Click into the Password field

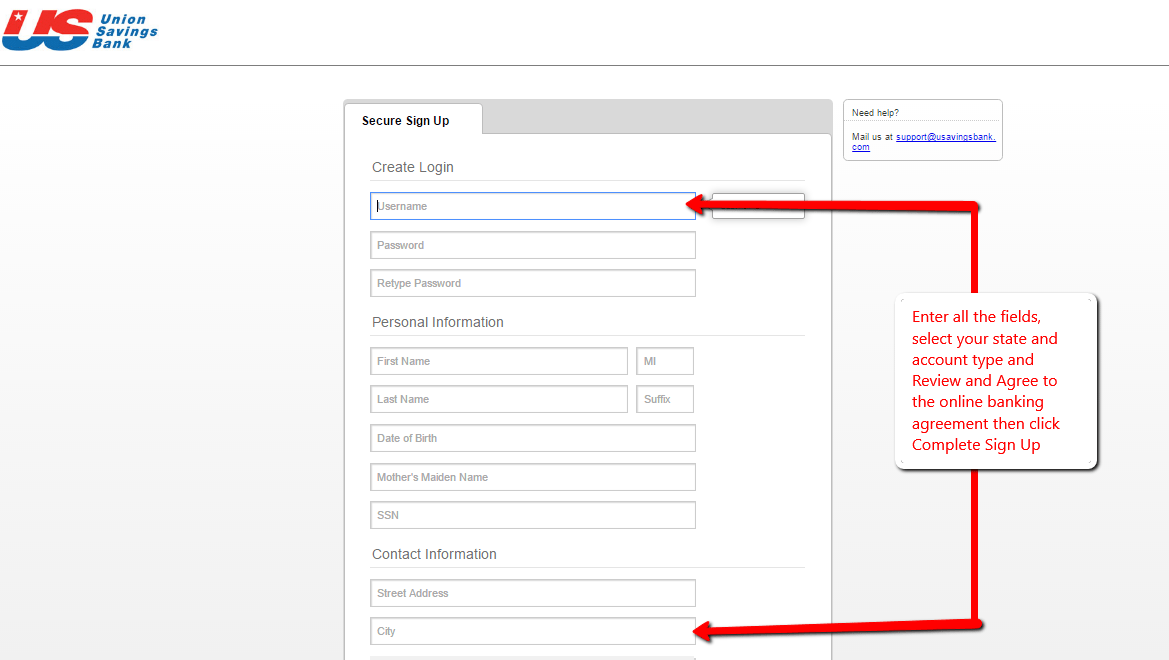pos(532,245)
